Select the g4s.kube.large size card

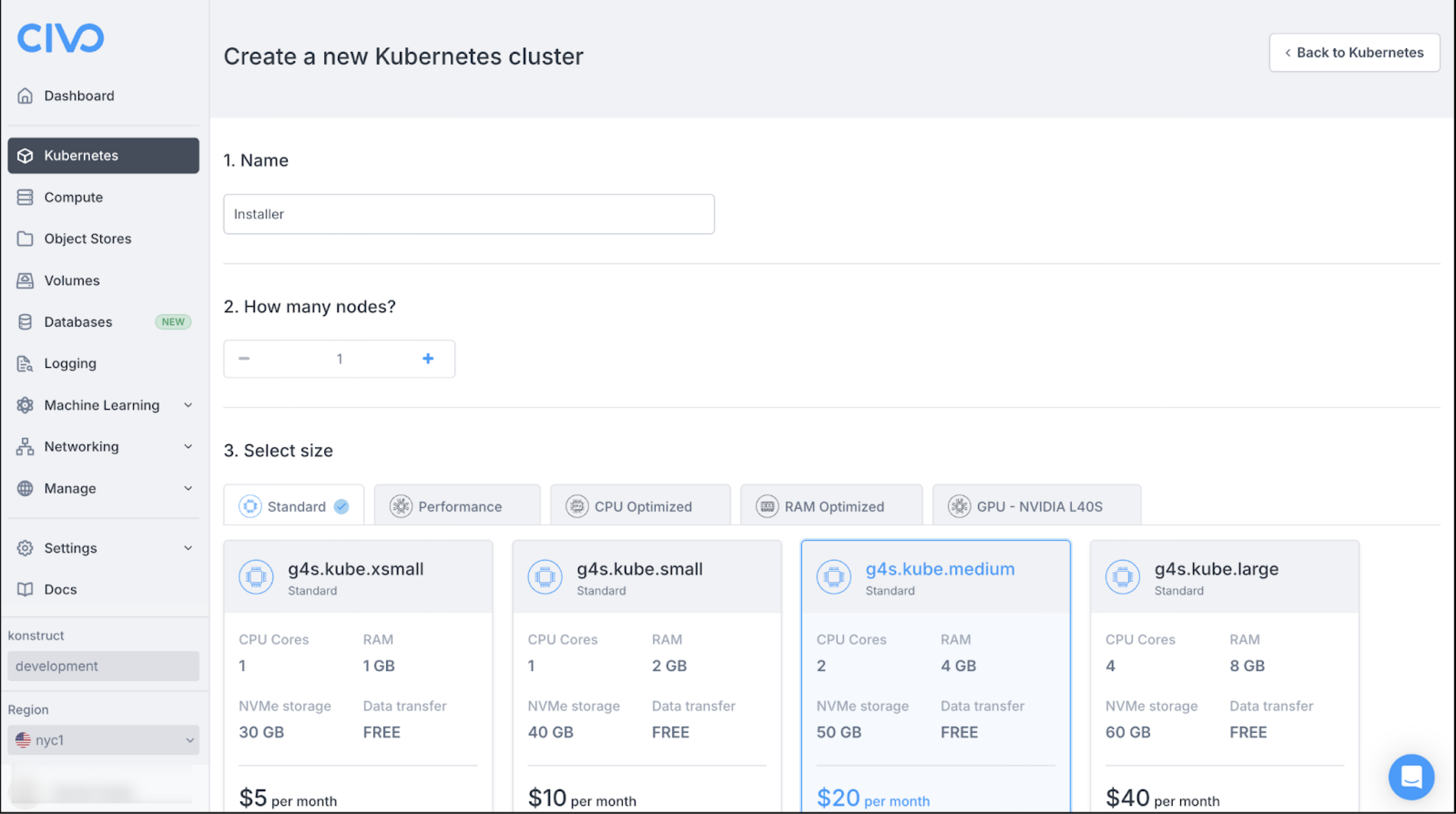pyautogui.click(x=1224, y=677)
